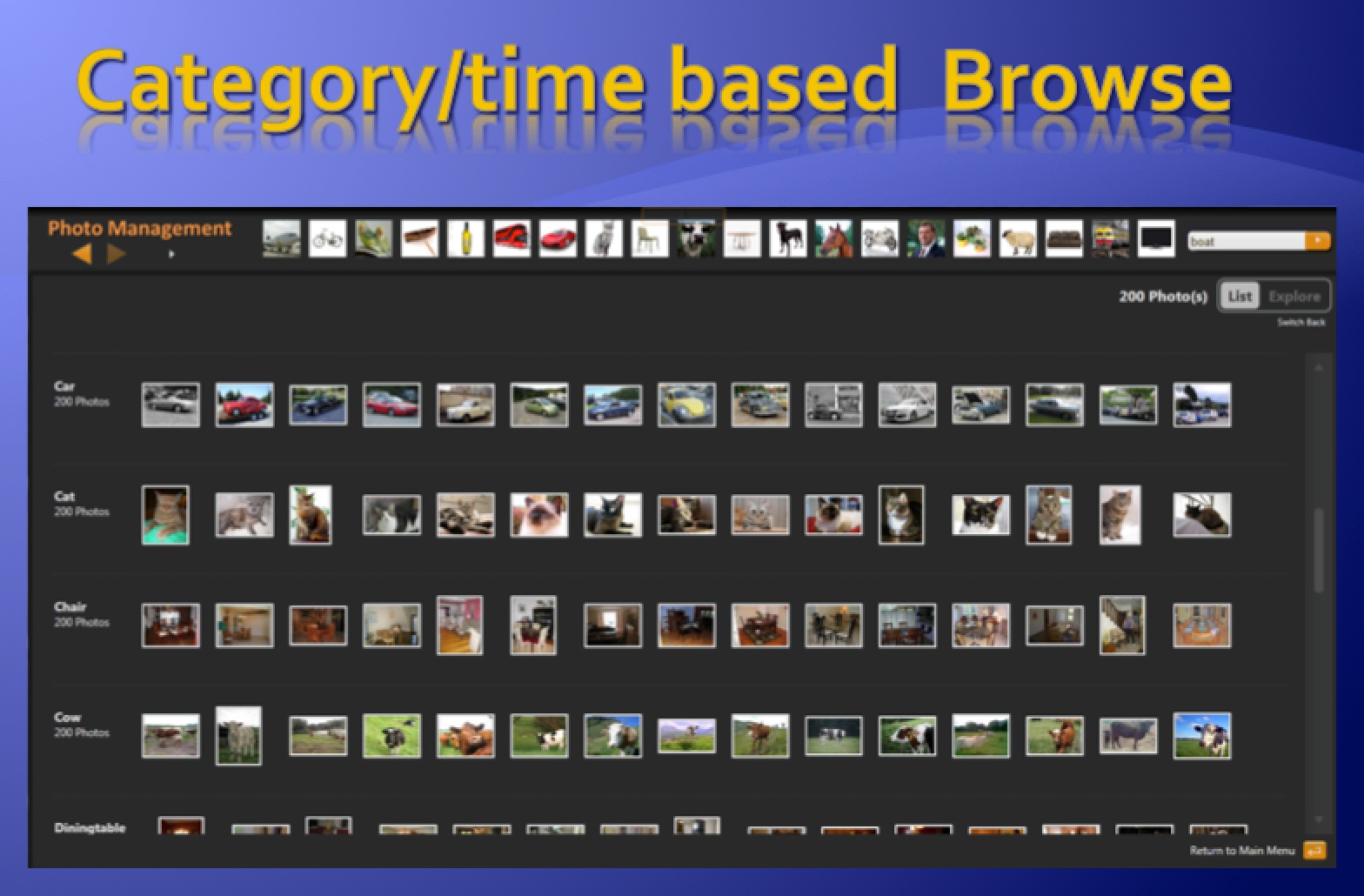Open the tall white cow portrait photo
Viewport: 1364px width, 896px height.
[x=238, y=736]
